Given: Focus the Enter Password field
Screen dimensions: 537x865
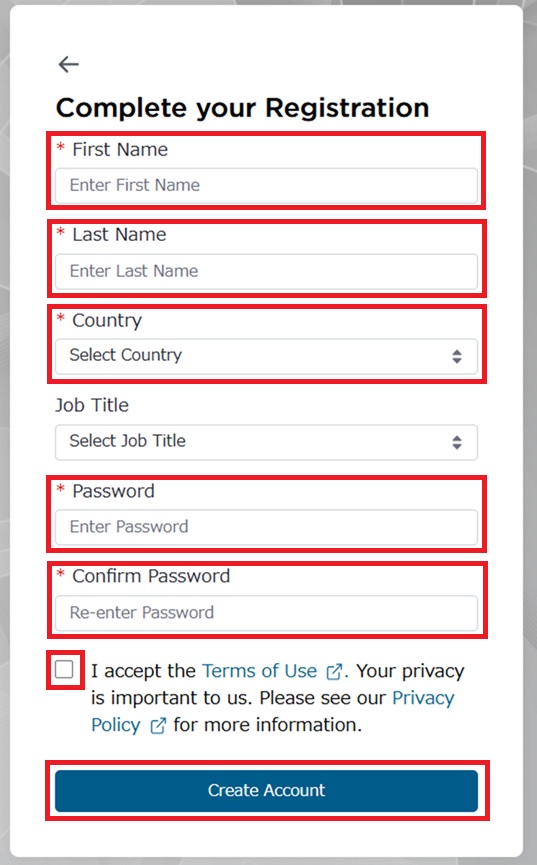Looking at the screenshot, I should (x=266, y=527).
